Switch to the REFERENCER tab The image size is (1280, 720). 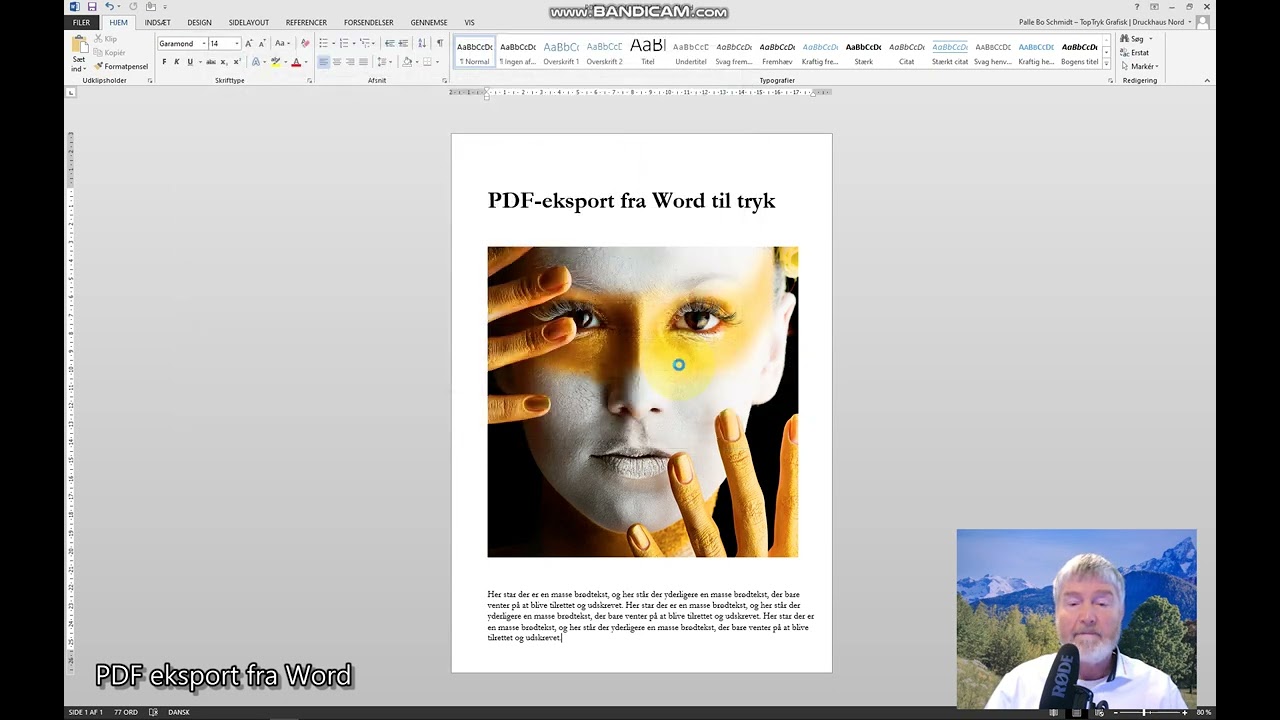point(306,22)
